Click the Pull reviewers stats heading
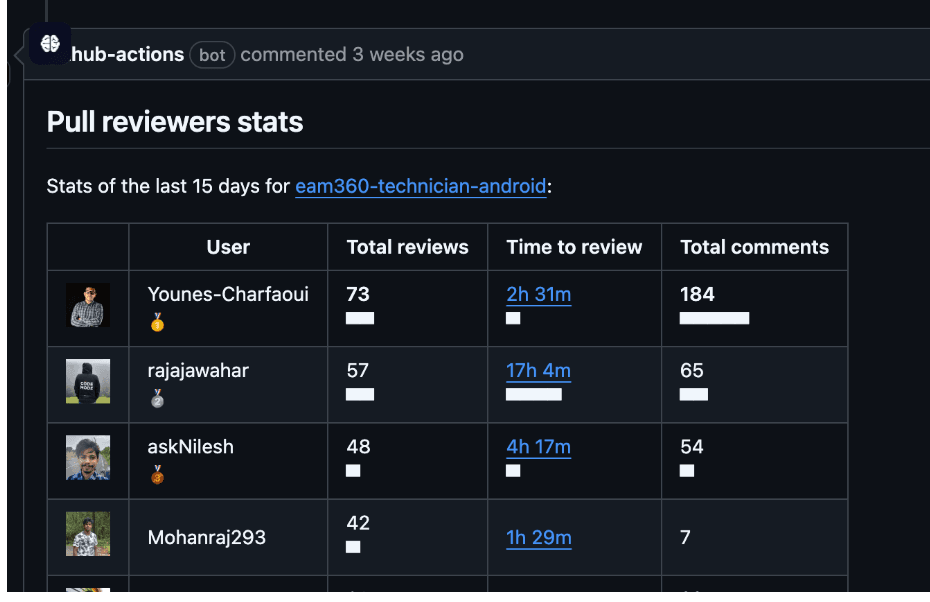930x602 pixels. (175, 122)
